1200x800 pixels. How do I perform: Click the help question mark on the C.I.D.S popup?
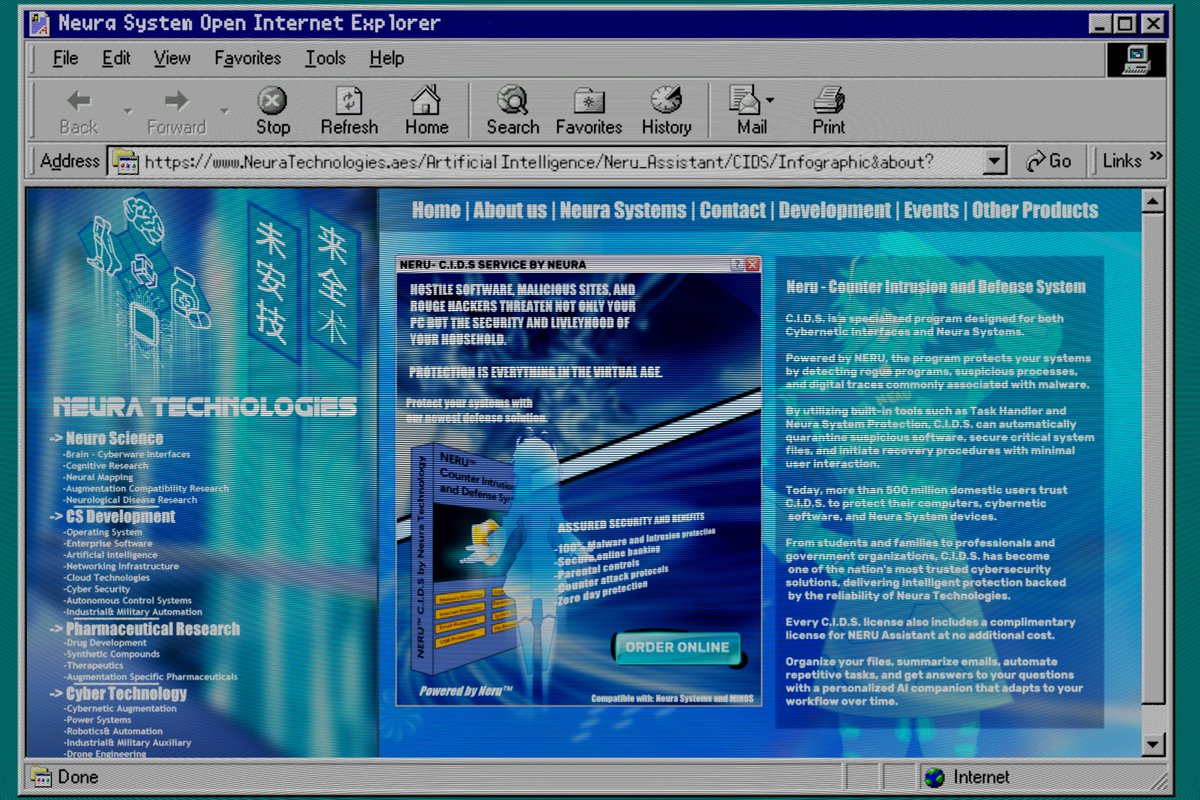click(737, 265)
